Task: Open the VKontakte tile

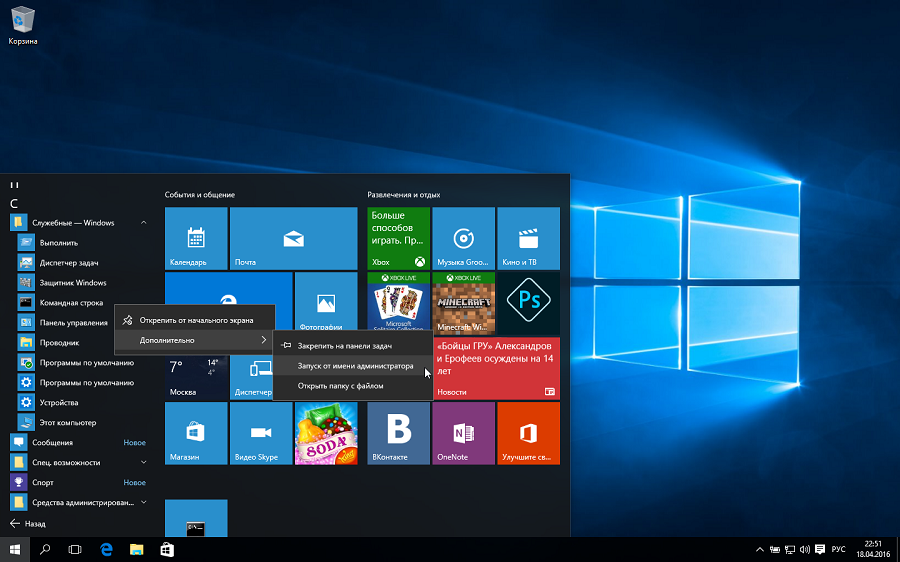Action: click(398, 433)
